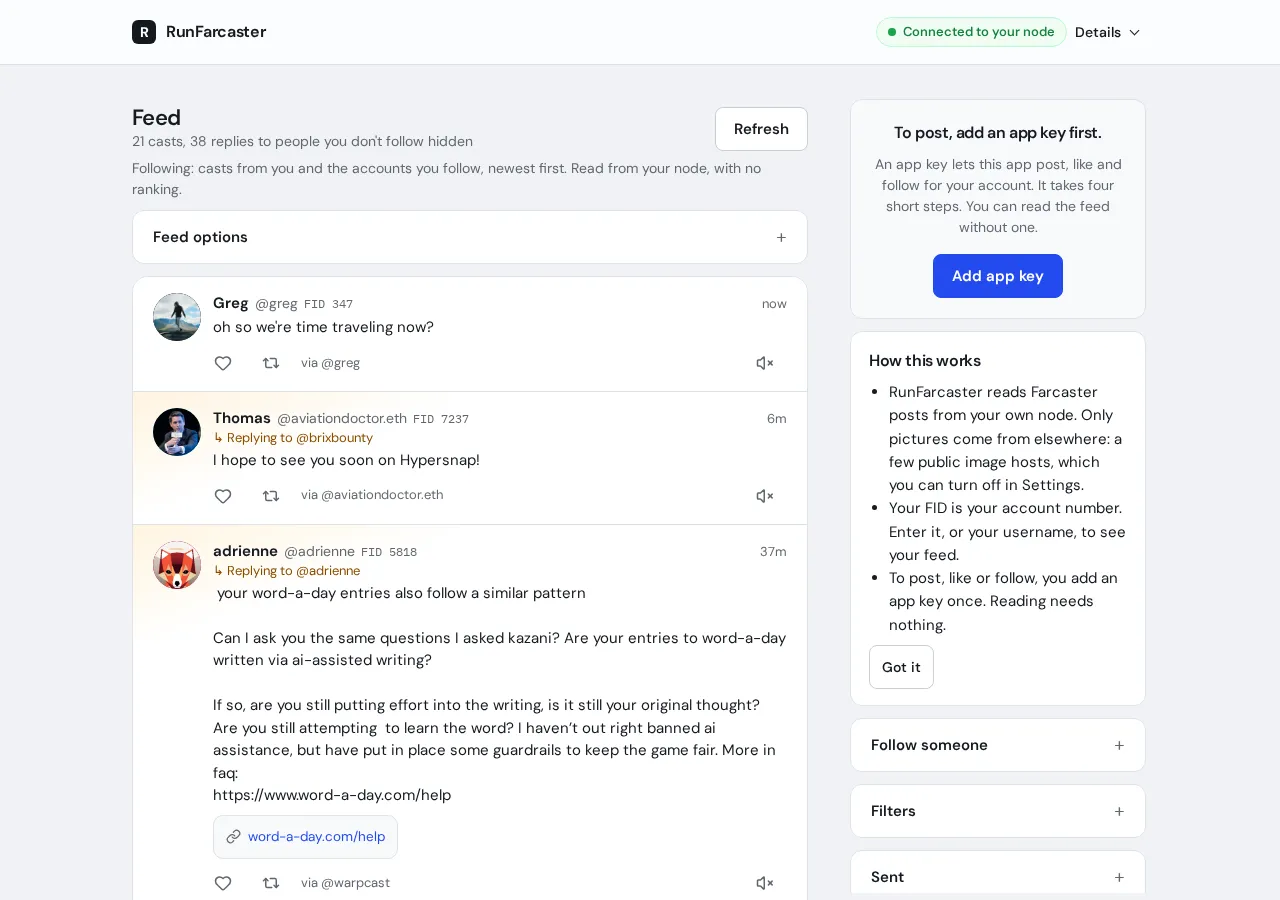Open the Details dropdown in header
Viewport: 1280px width, 900px height.
[x=1108, y=32]
